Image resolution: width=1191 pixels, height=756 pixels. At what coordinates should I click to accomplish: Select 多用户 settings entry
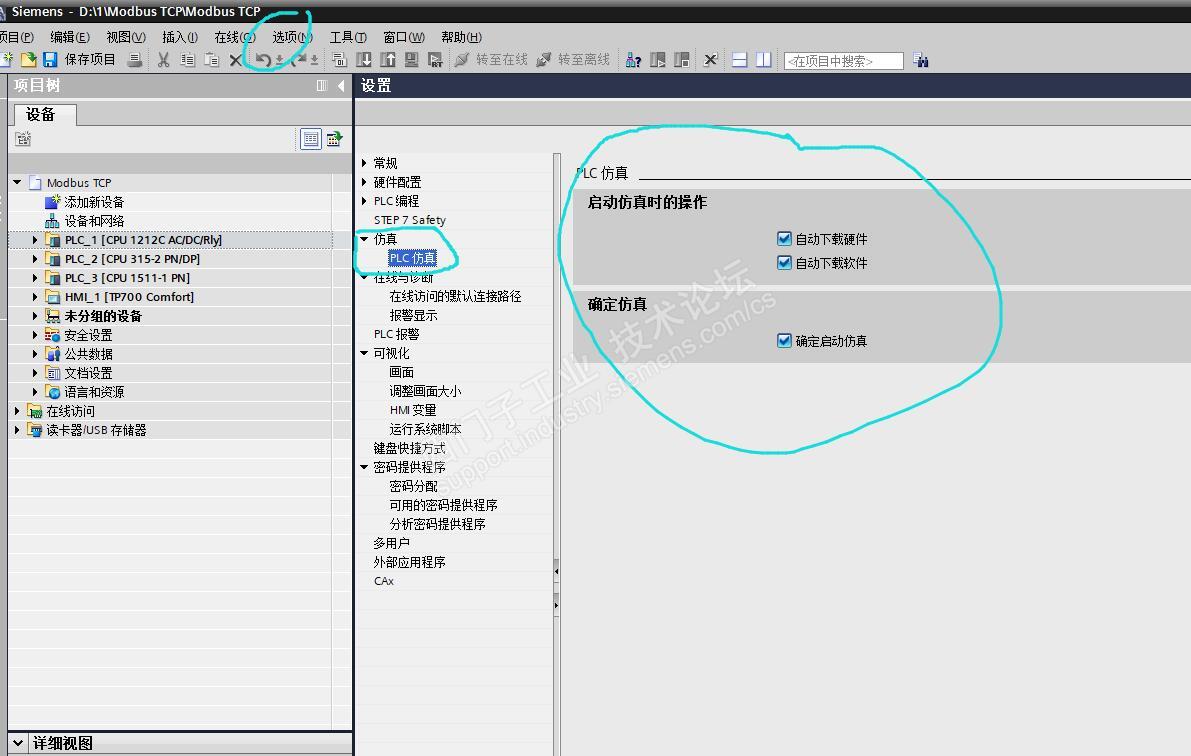(391, 542)
